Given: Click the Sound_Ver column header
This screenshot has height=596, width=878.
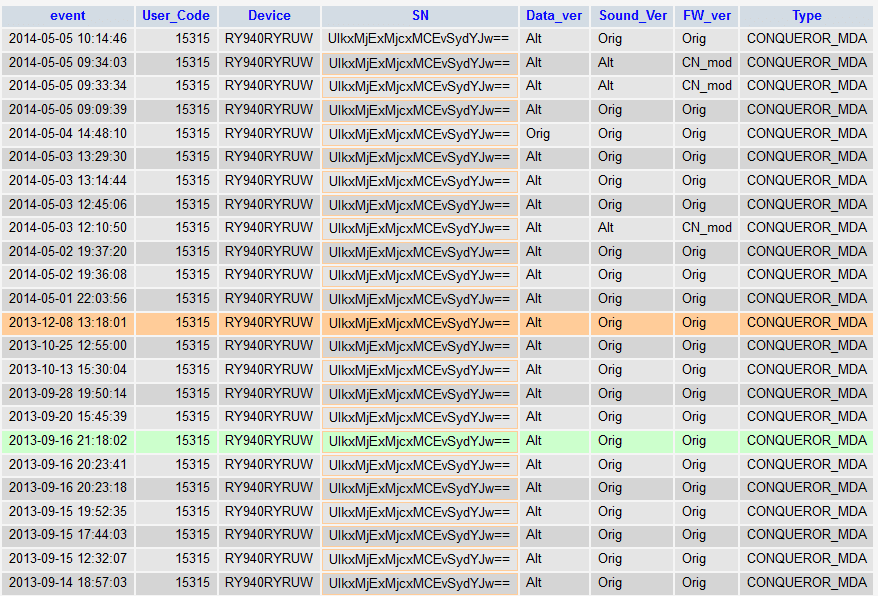Looking at the screenshot, I should coord(633,16).
